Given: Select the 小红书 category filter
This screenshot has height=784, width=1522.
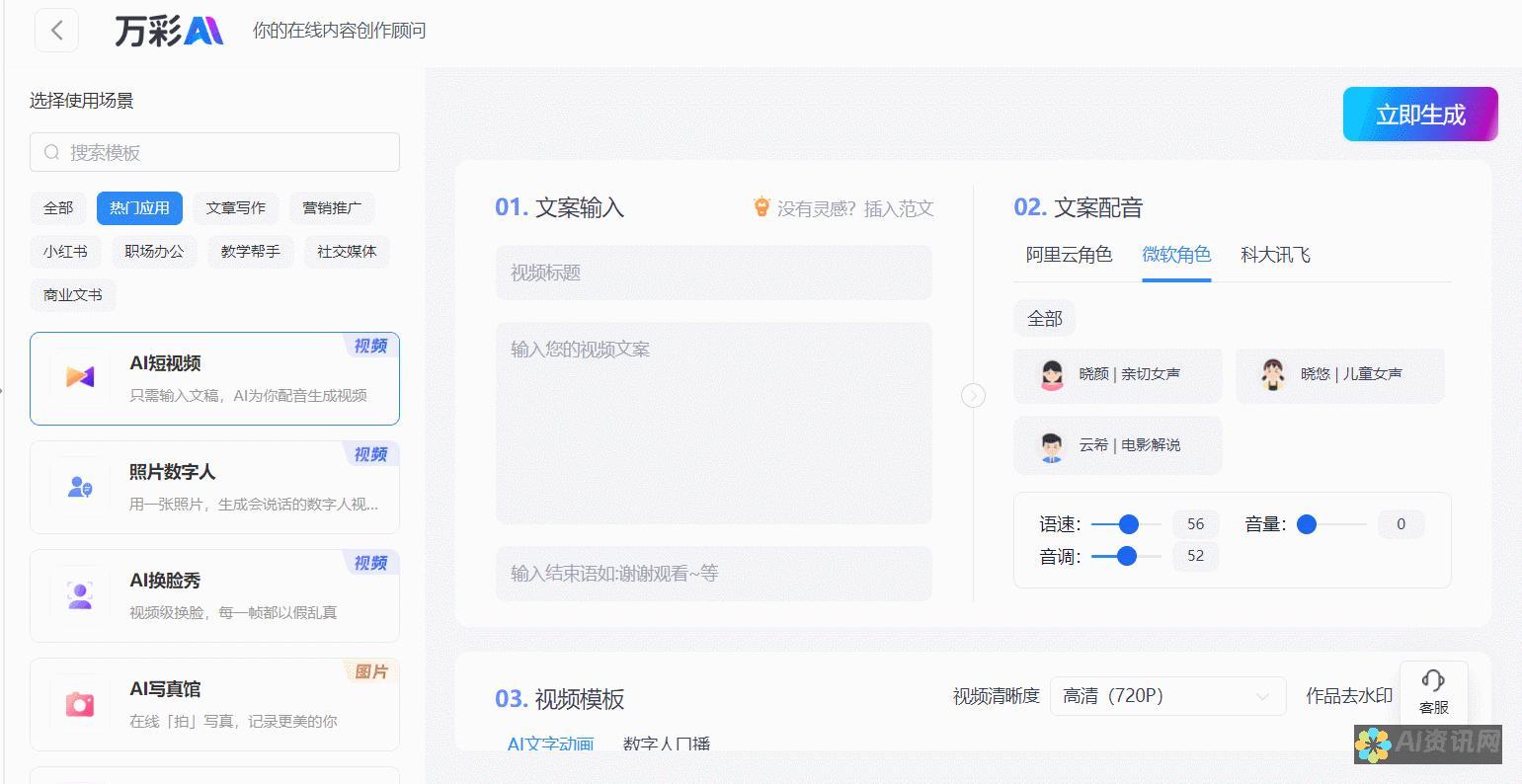Looking at the screenshot, I should 65,252.
